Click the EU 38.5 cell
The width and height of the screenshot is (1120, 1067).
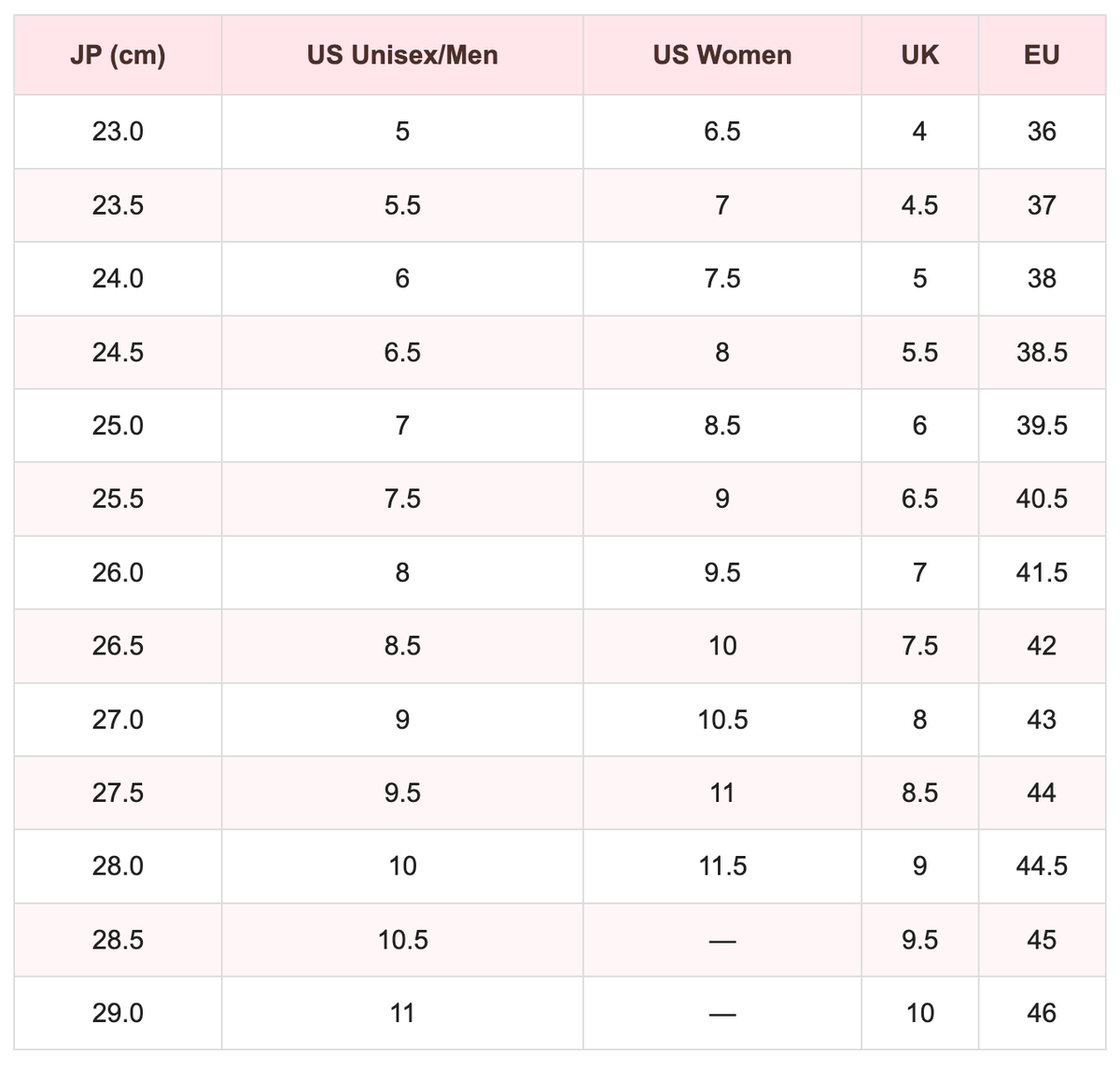(1042, 352)
